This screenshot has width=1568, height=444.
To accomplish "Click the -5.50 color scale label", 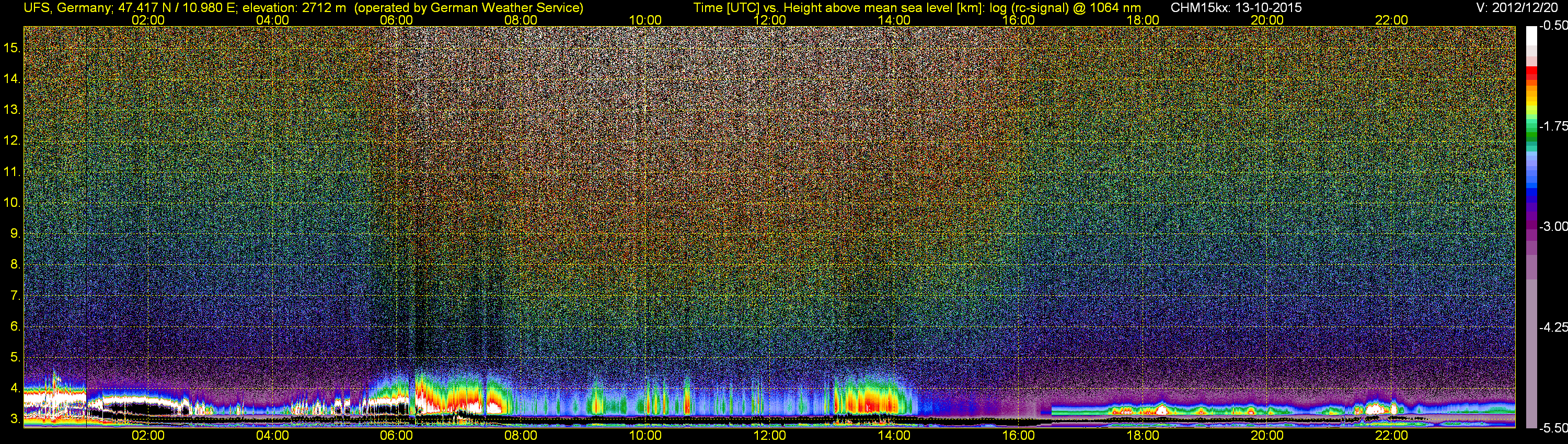I will [1553, 428].
